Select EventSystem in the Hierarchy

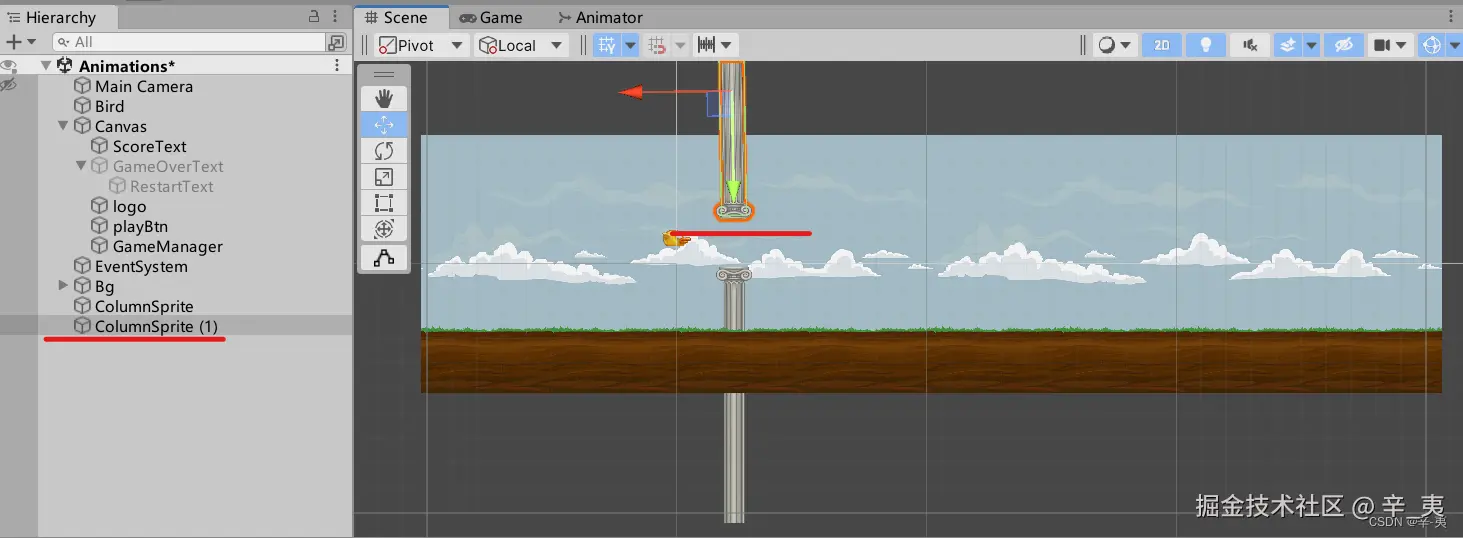coord(141,266)
